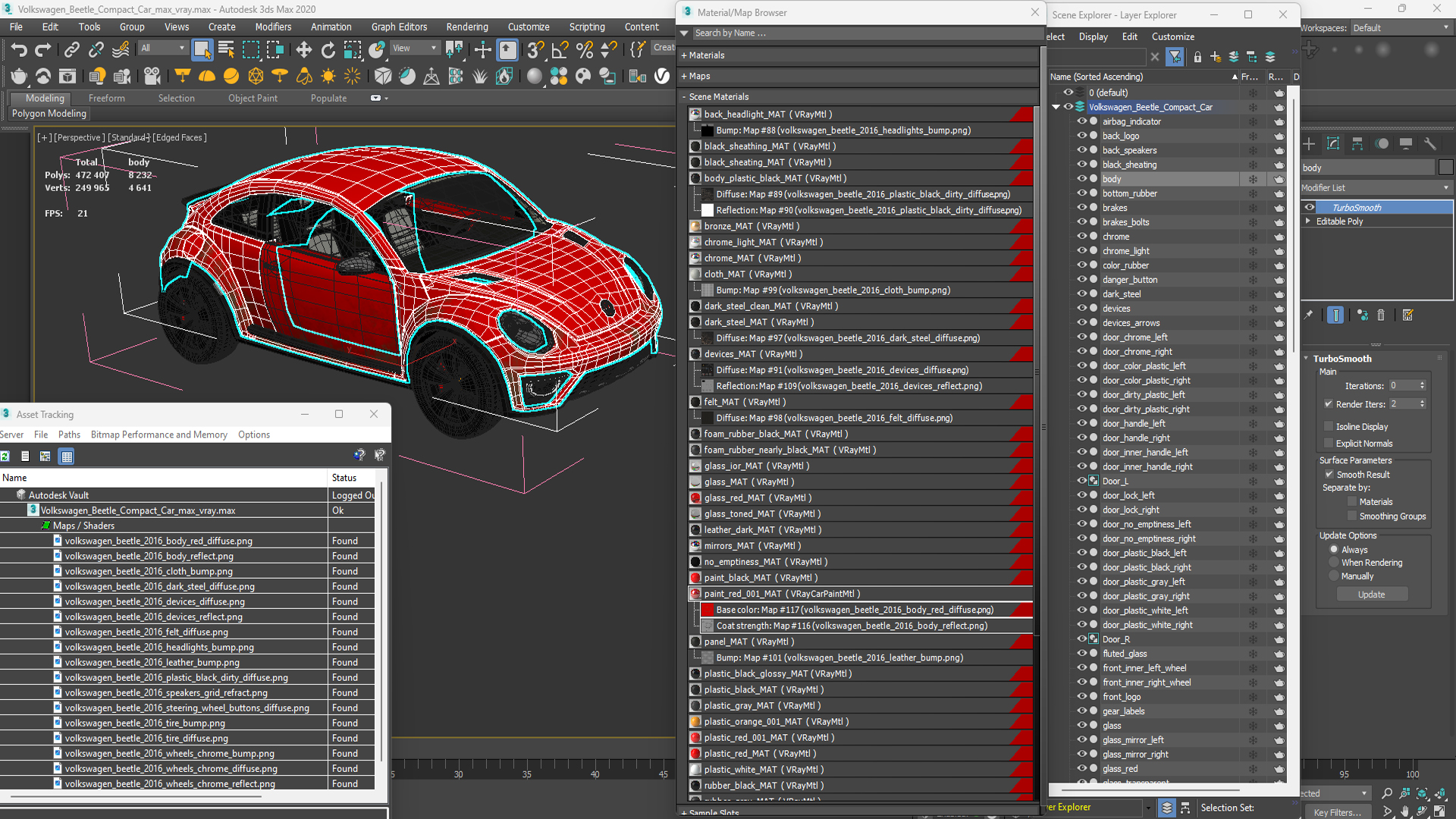Click the body object name input field
Image resolution: width=1456 pixels, height=819 pixels.
[1368, 168]
